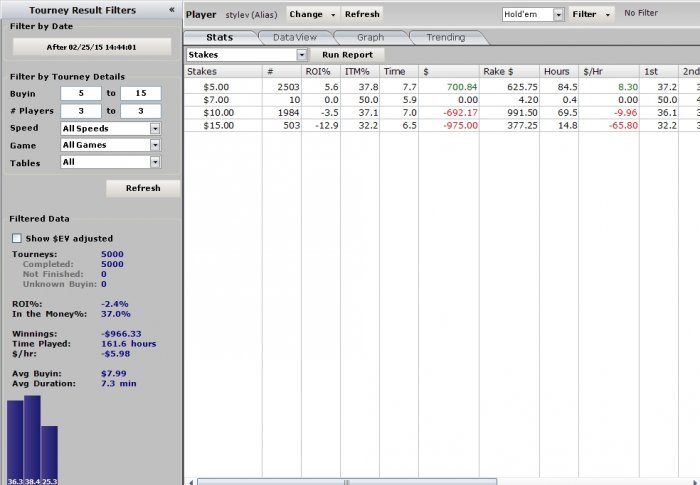Screen dimensions: 700x485
Task: Open the Game dropdown (All Games)
Action: (x=111, y=145)
